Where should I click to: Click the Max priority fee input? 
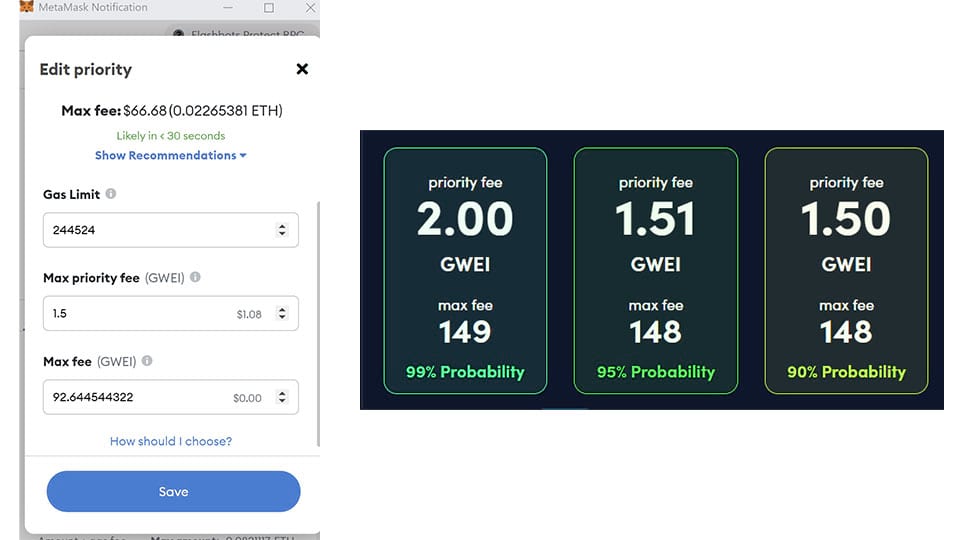coord(171,313)
